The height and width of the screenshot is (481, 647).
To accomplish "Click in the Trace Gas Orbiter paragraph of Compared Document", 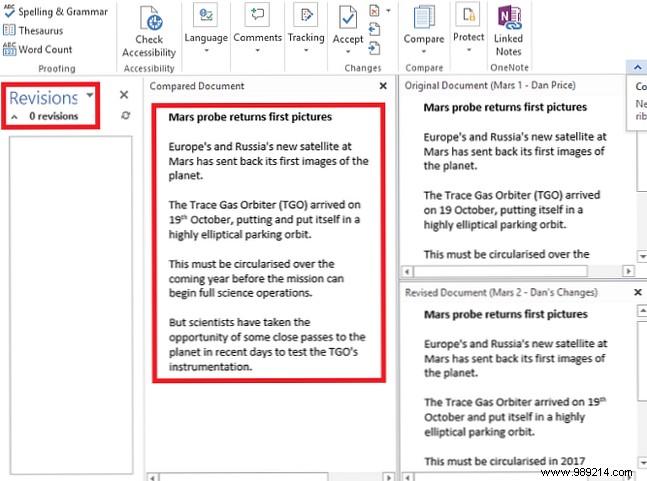I will click(x=264, y=219).
